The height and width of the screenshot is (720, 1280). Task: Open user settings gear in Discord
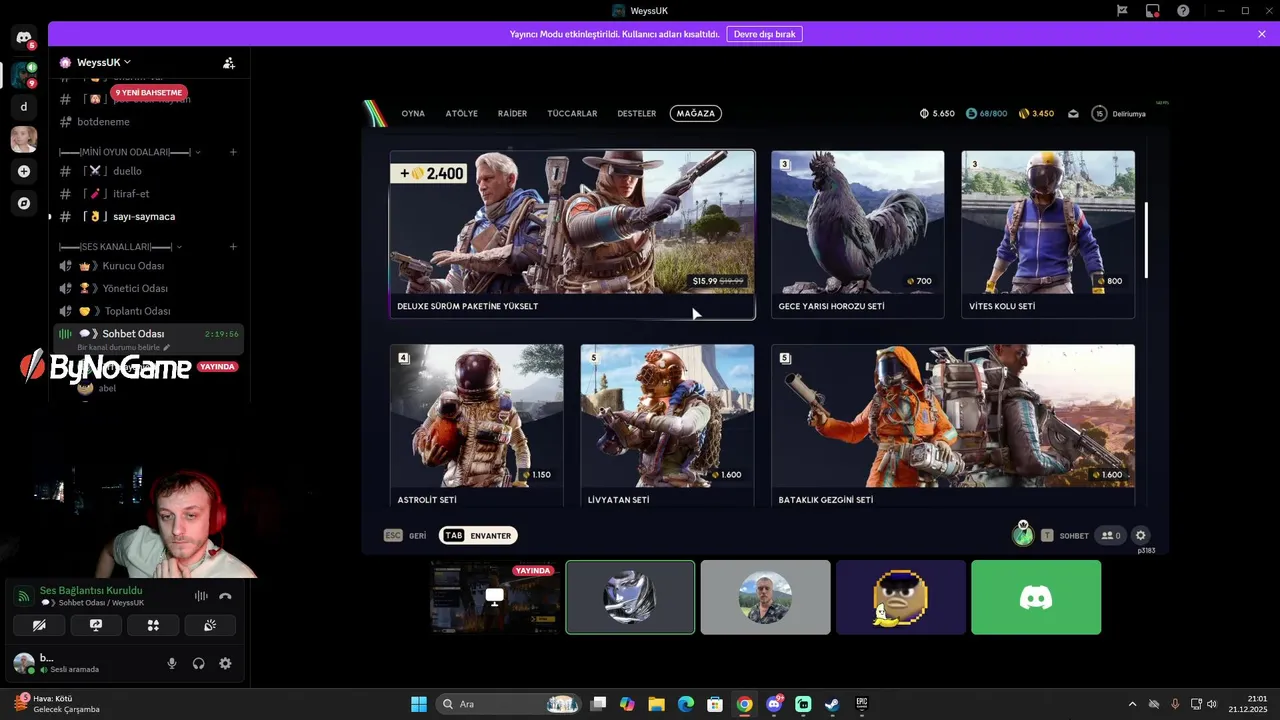(225, 663)
